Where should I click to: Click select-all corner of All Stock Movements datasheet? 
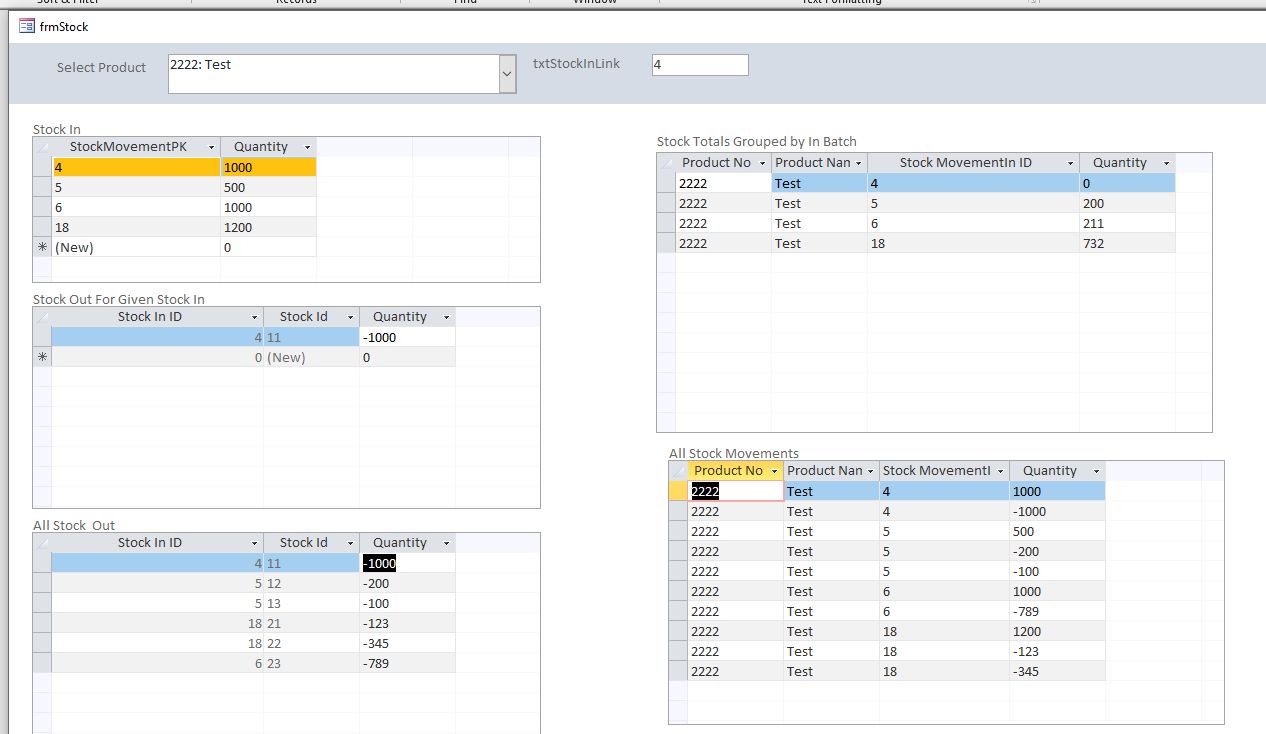[x=678, y=471]
